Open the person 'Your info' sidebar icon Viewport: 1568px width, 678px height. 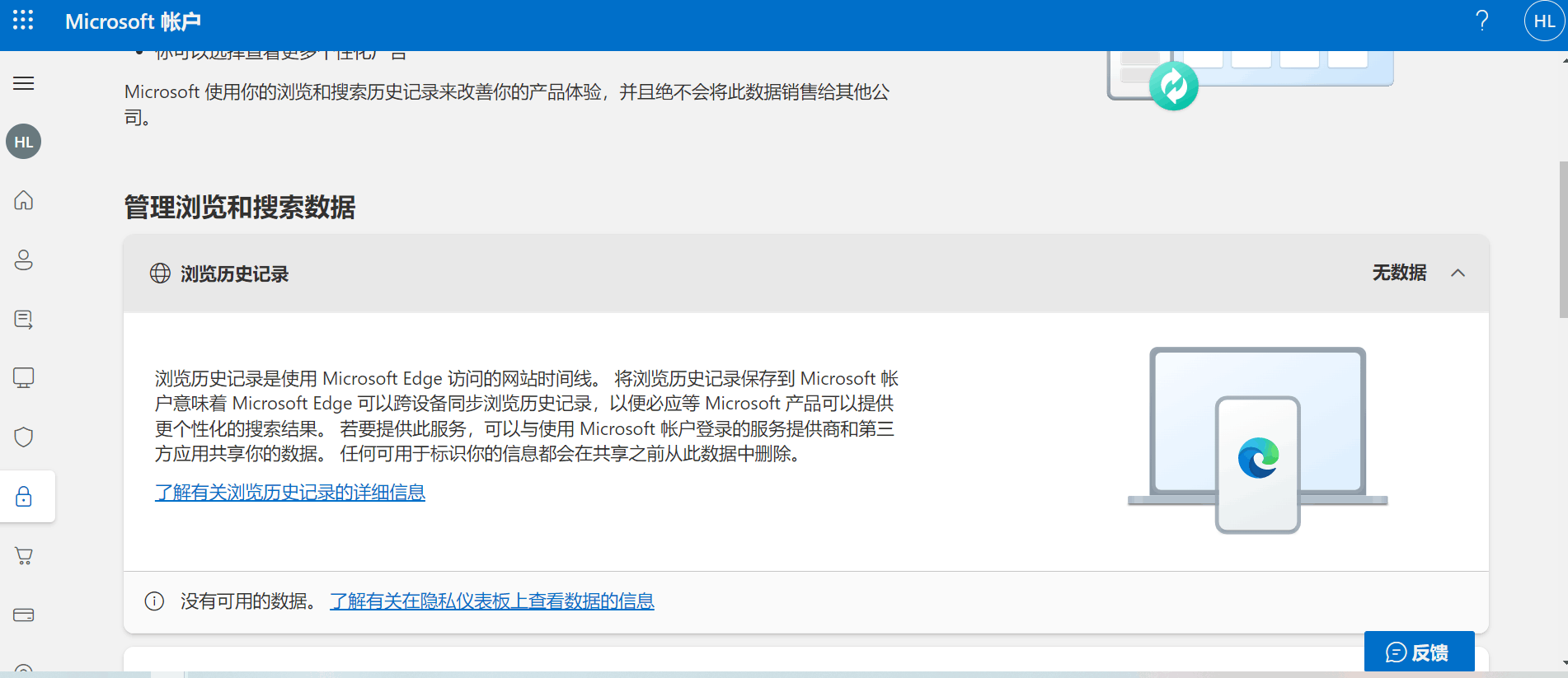click(x=24, y=260)
